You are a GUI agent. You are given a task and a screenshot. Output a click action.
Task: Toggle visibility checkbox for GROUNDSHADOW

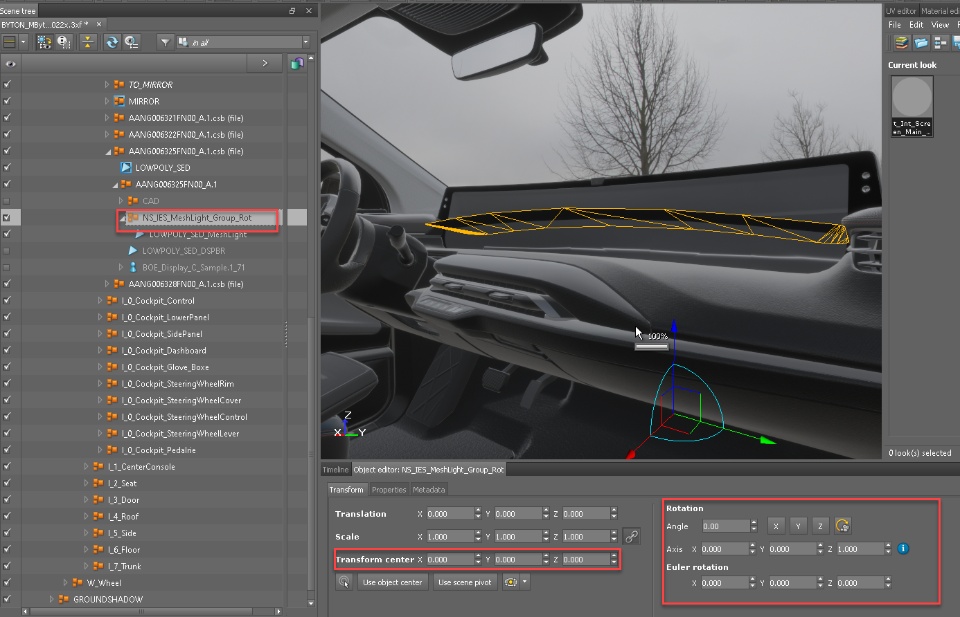pyautogui.click(x=7, y=599)
